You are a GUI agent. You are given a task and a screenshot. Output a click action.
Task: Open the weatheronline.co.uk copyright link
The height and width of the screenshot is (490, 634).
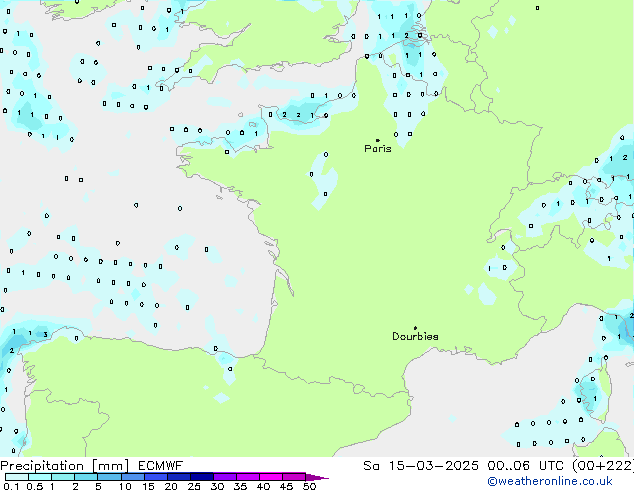tap(550, 481)
